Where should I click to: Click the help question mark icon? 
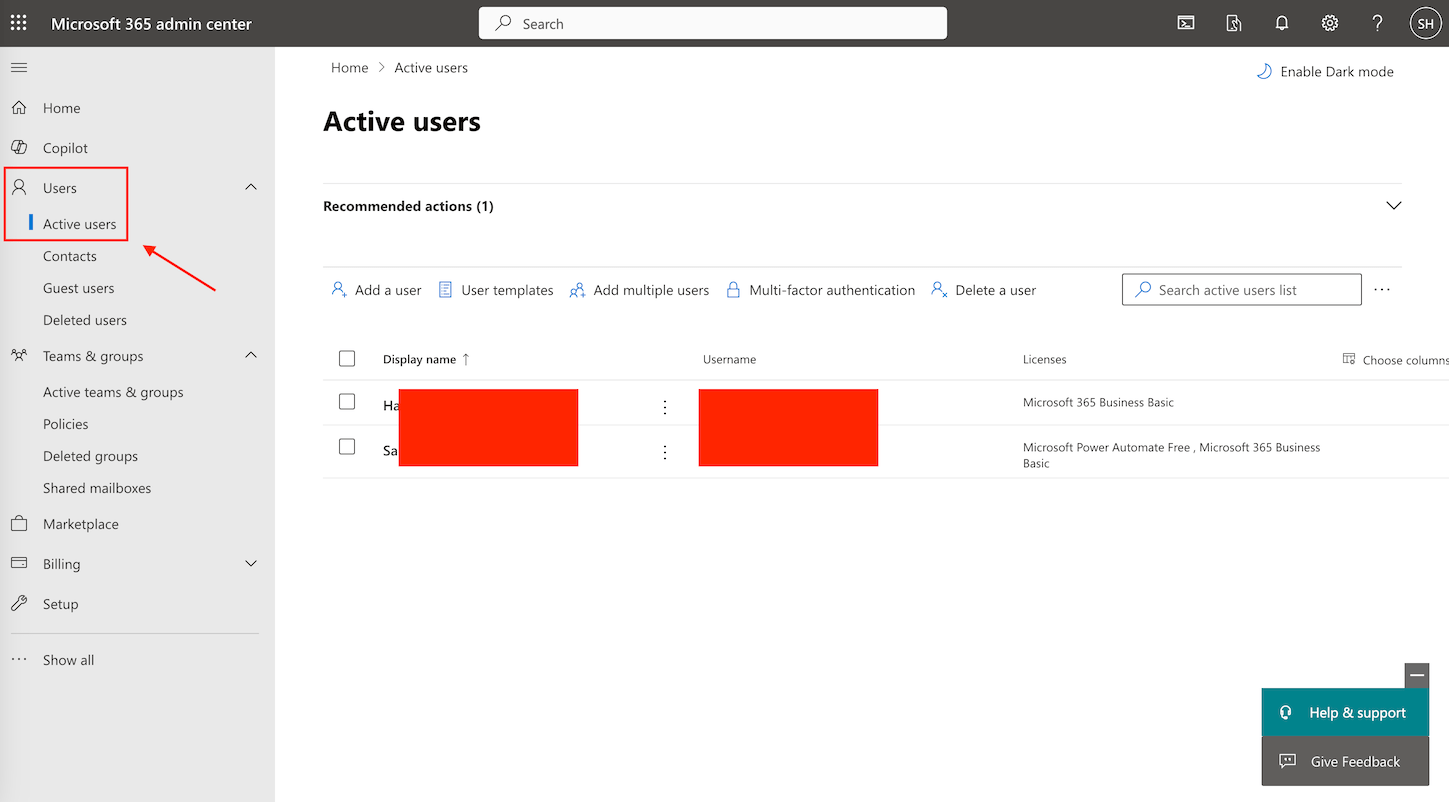[1378, 23]
